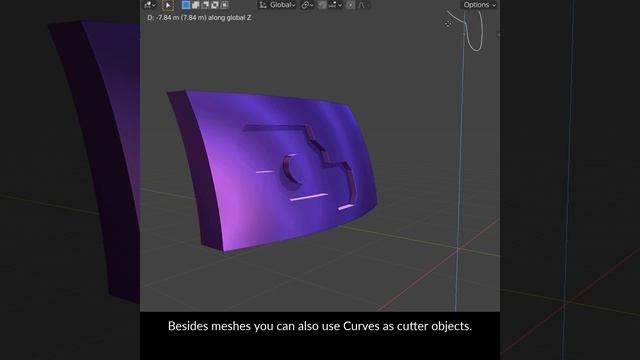This screenshot has height=360, width=640.
Task: Open the proportional falloff curve menu
Action: [x=363, y=5]
